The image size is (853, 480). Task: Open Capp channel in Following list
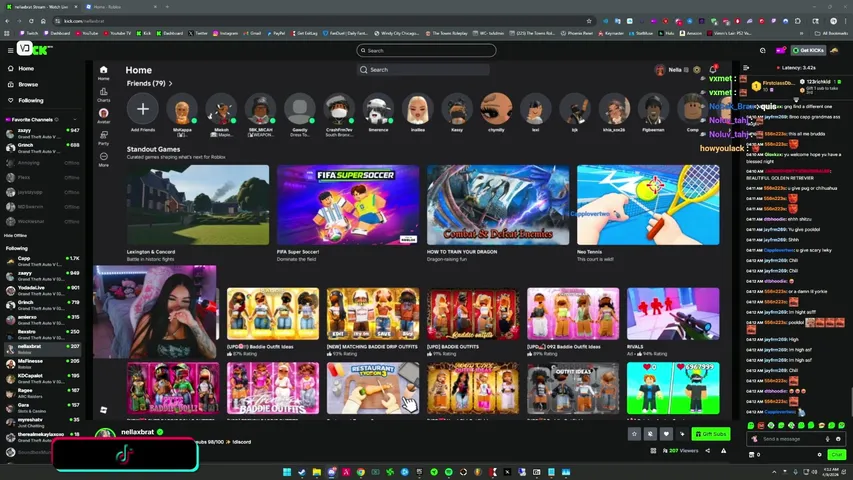42,261
